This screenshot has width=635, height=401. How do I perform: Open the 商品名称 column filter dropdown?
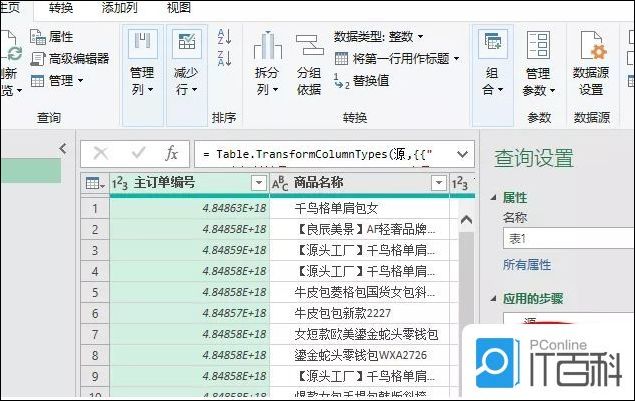(438, 183)
